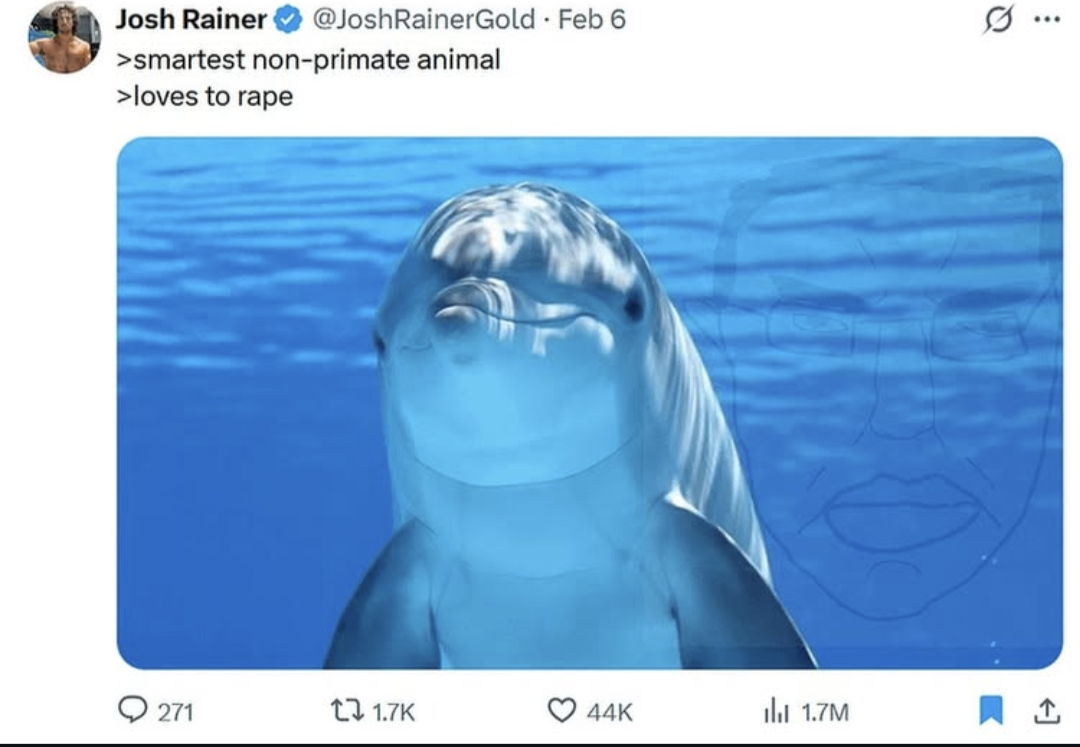
Task: Open Josh Rainer's profile picture
Action: (64, 38)
